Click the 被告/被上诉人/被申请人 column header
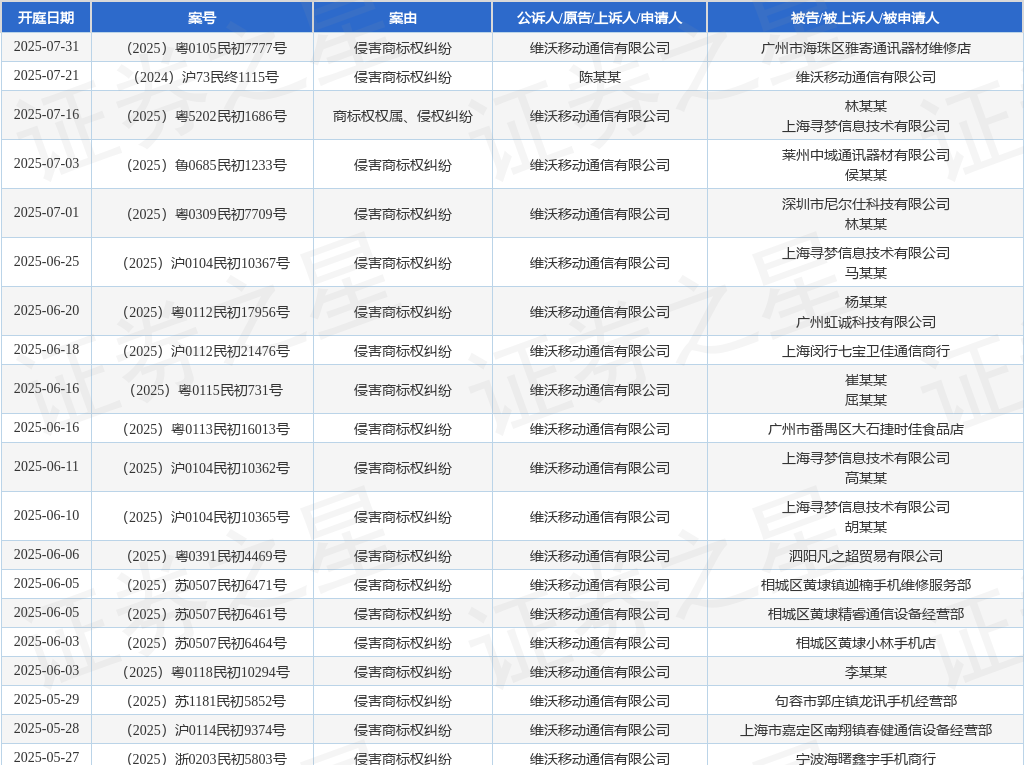This screenshot has width=1024, height=765. point(865,18)
